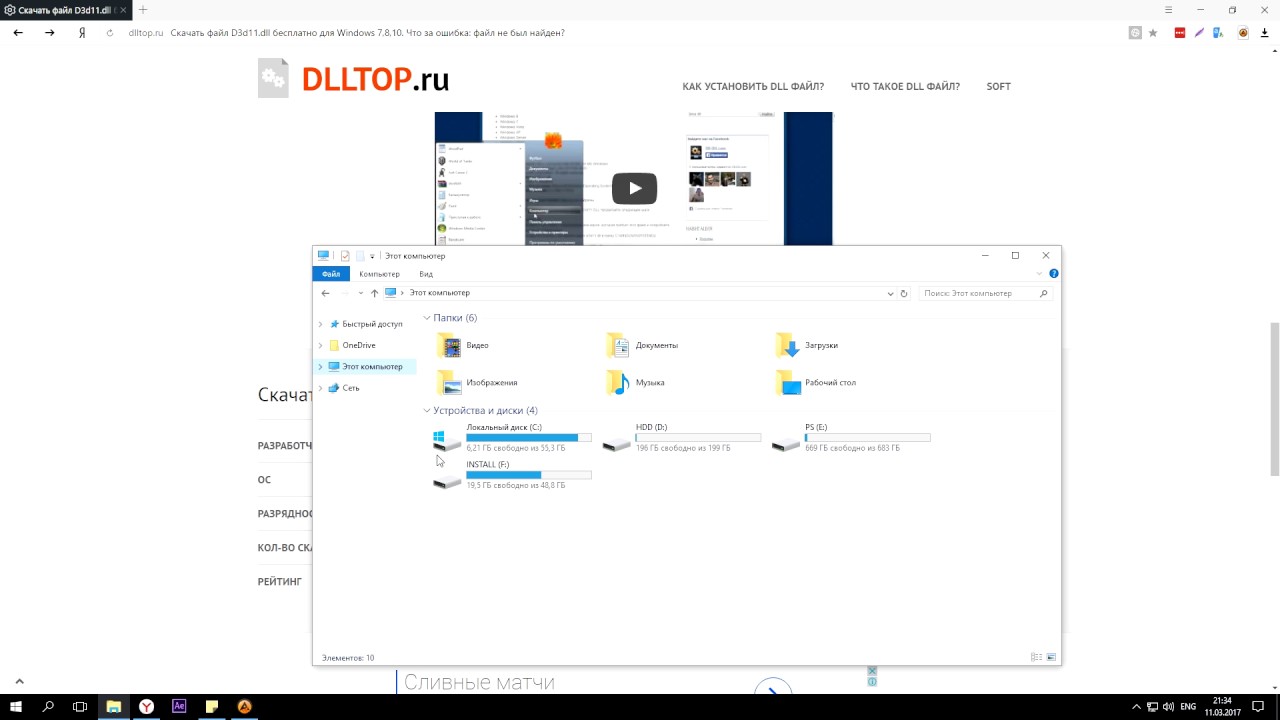Open the Видео folder icon

coord(450,346)
